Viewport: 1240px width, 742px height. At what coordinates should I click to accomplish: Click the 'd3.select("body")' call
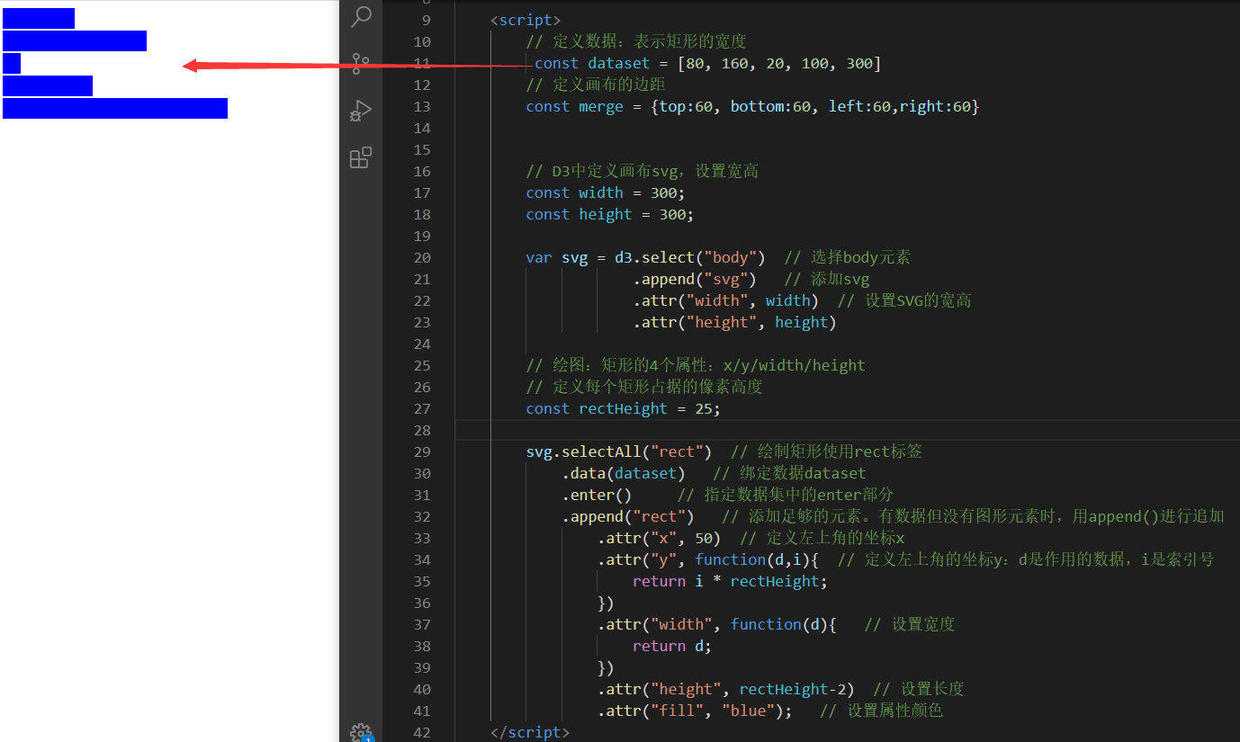pos(690,258)
